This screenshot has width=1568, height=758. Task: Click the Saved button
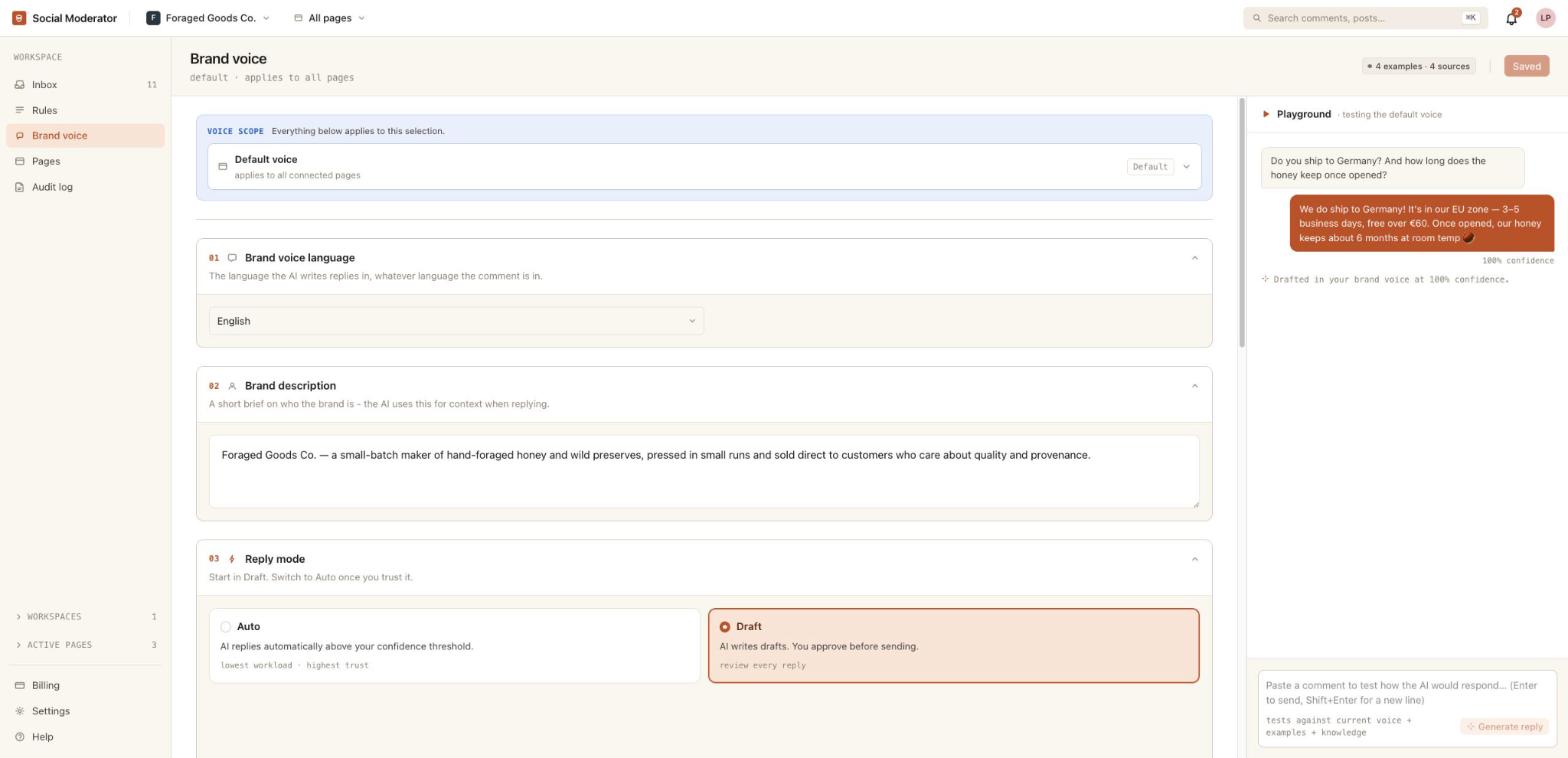point(1526,66)
